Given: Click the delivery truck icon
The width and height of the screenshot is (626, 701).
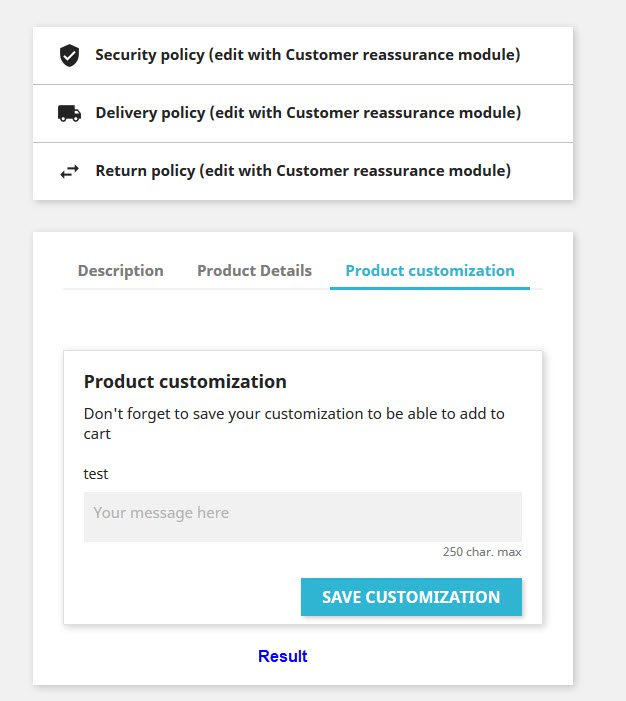Looking at the screenshot, I should [69, 113].
